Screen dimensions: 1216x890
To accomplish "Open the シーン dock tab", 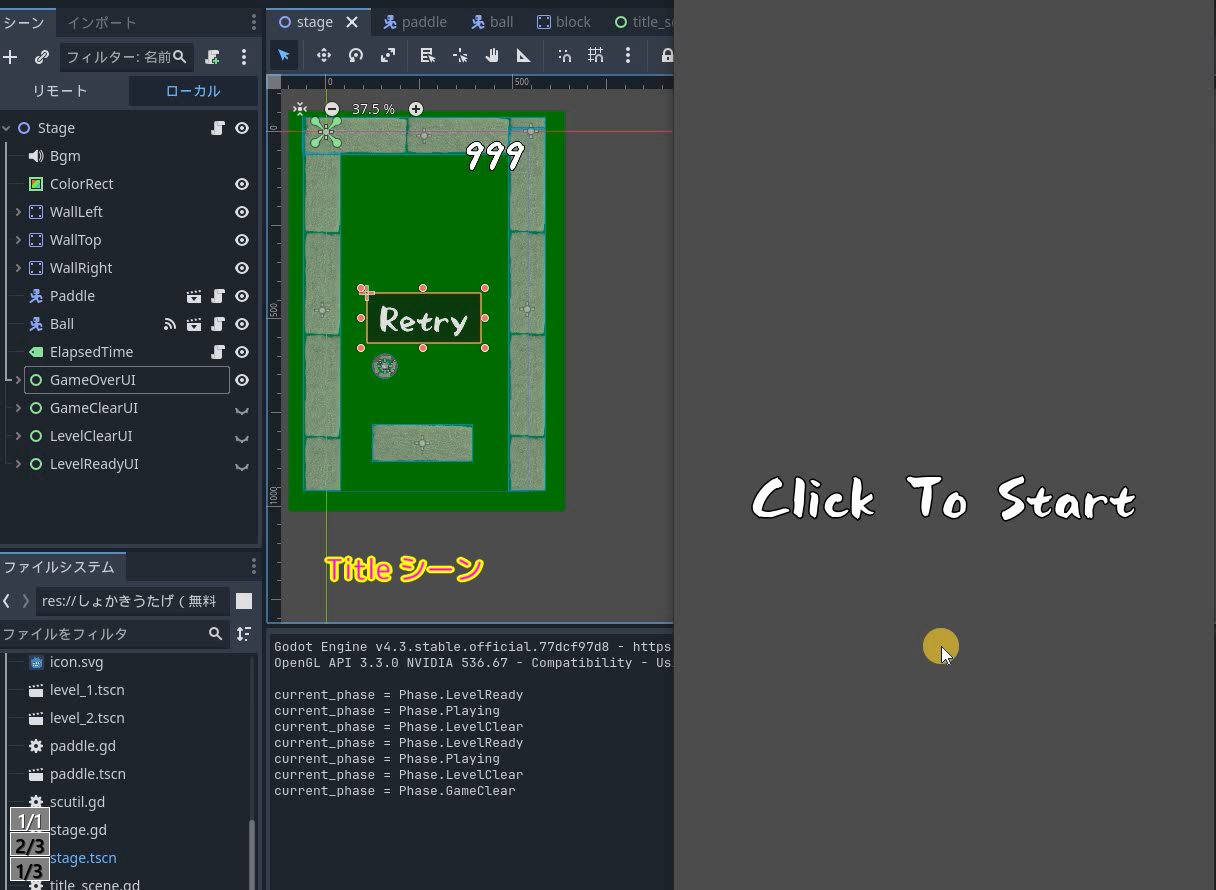I will click(x=24, y=22).
